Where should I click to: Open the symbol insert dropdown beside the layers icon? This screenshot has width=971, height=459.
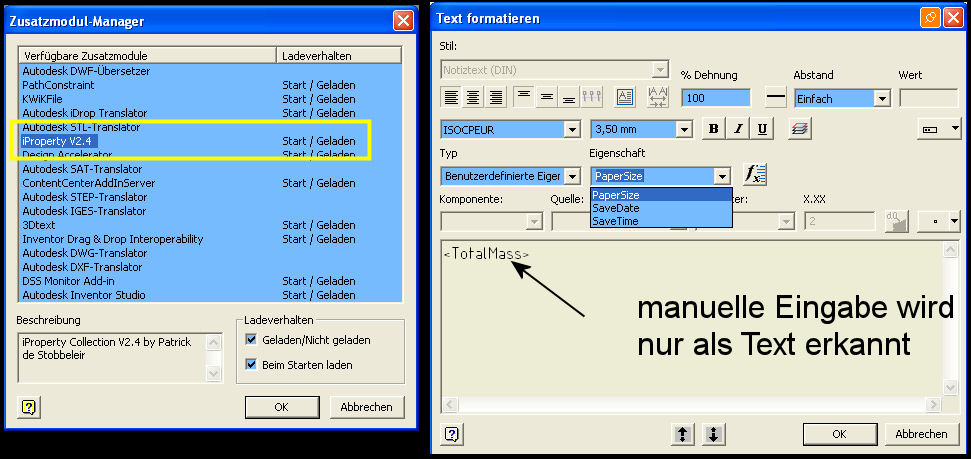pyautogui.click(x=939, y=129)
